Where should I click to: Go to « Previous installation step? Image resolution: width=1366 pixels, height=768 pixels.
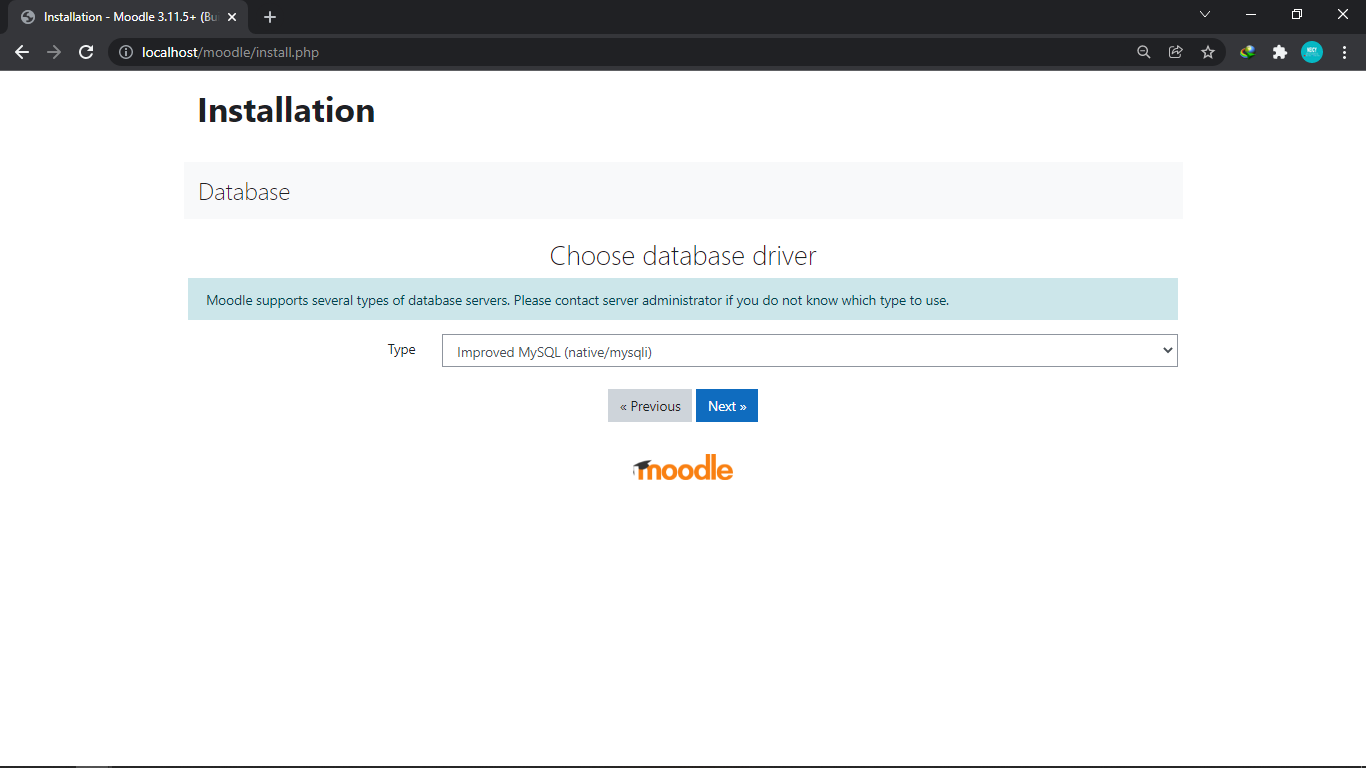[650, 406]
